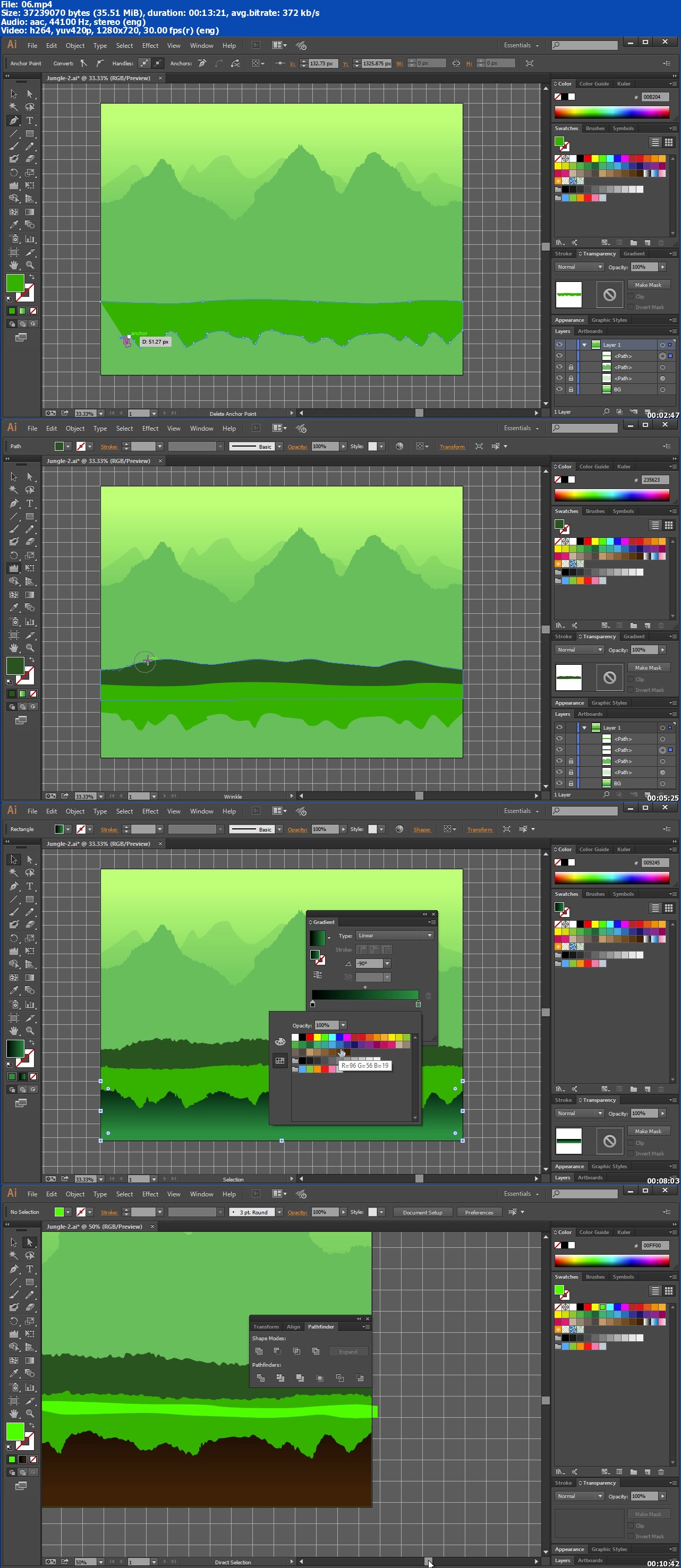Select the Selection tool in the 00:08:03 frame
Screen dimensions: 681x1568
pos(13,860)
